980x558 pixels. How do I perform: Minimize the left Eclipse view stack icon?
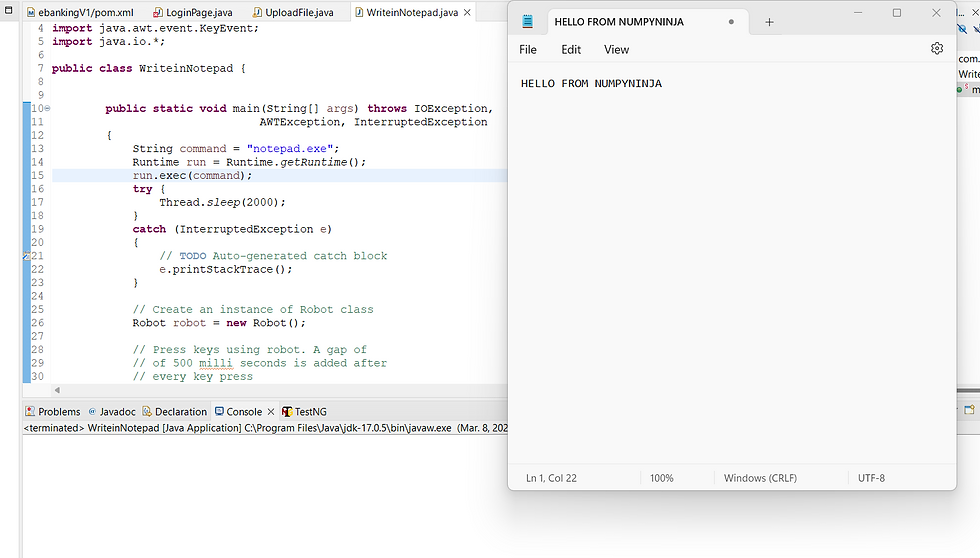9,10
